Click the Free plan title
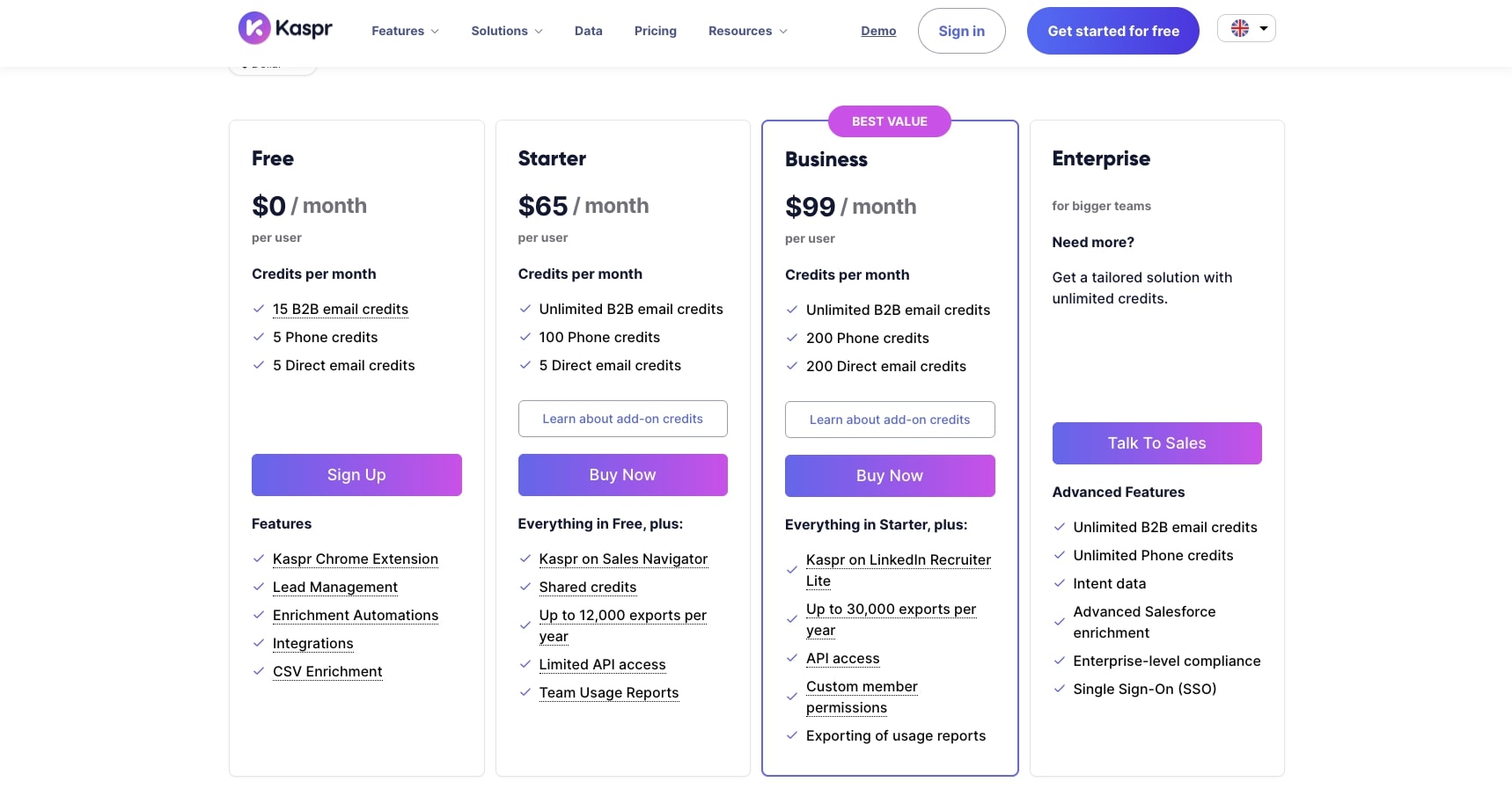Viewport: 1512px width, 811px height. 273,158
